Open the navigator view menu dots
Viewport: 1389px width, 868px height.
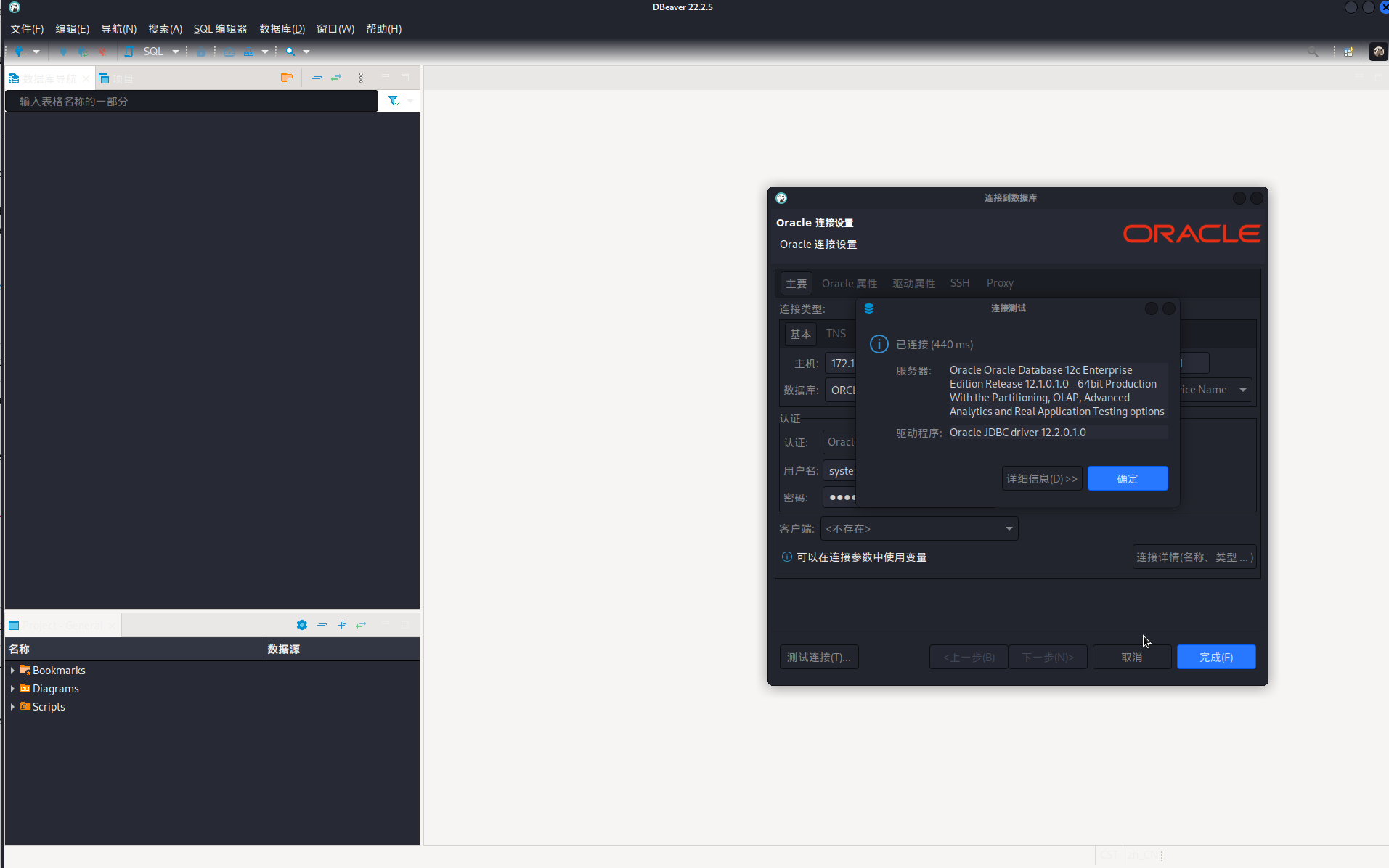pyautogui.click(x=361, y=78)
